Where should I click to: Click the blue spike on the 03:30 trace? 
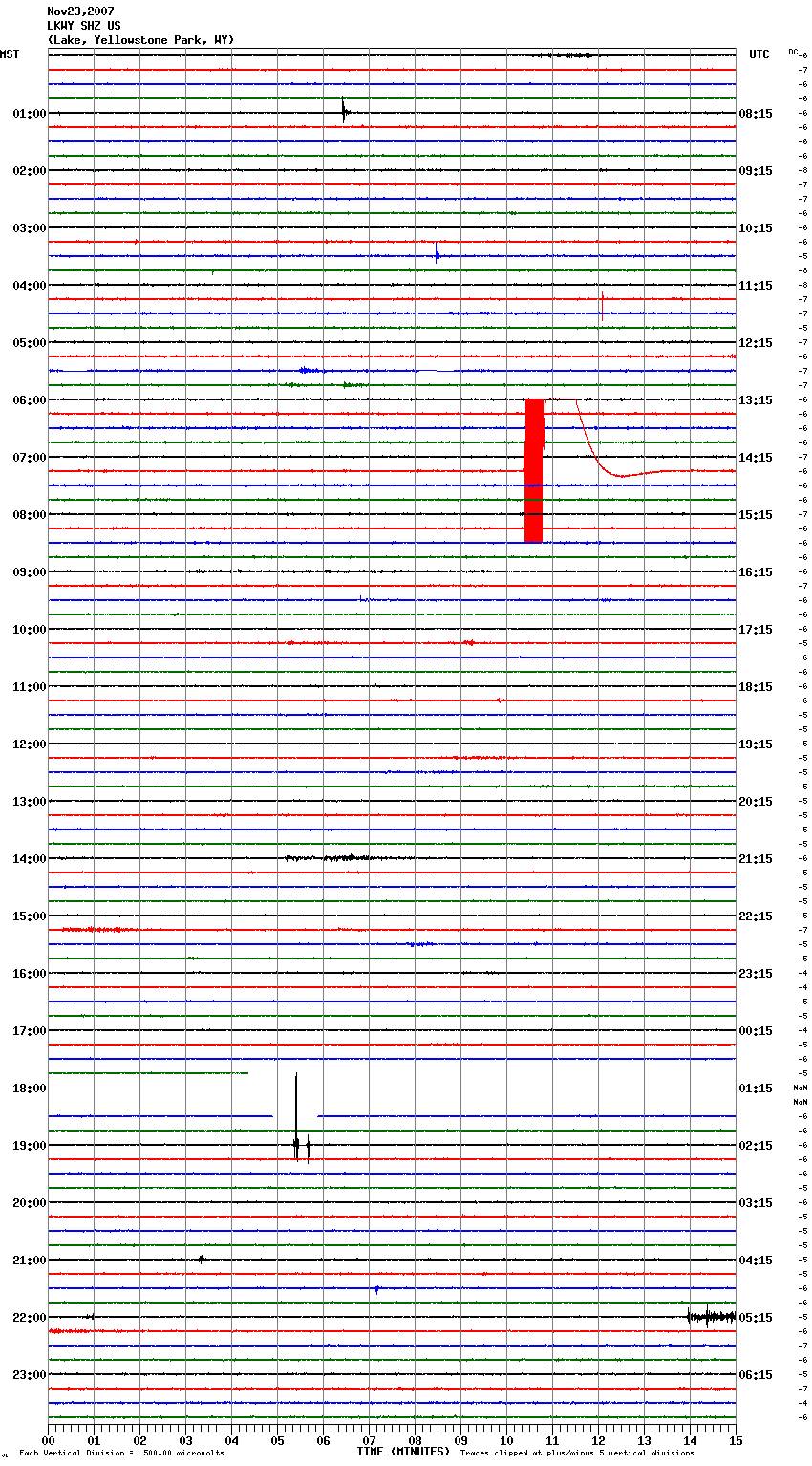(x=437, y=254)
